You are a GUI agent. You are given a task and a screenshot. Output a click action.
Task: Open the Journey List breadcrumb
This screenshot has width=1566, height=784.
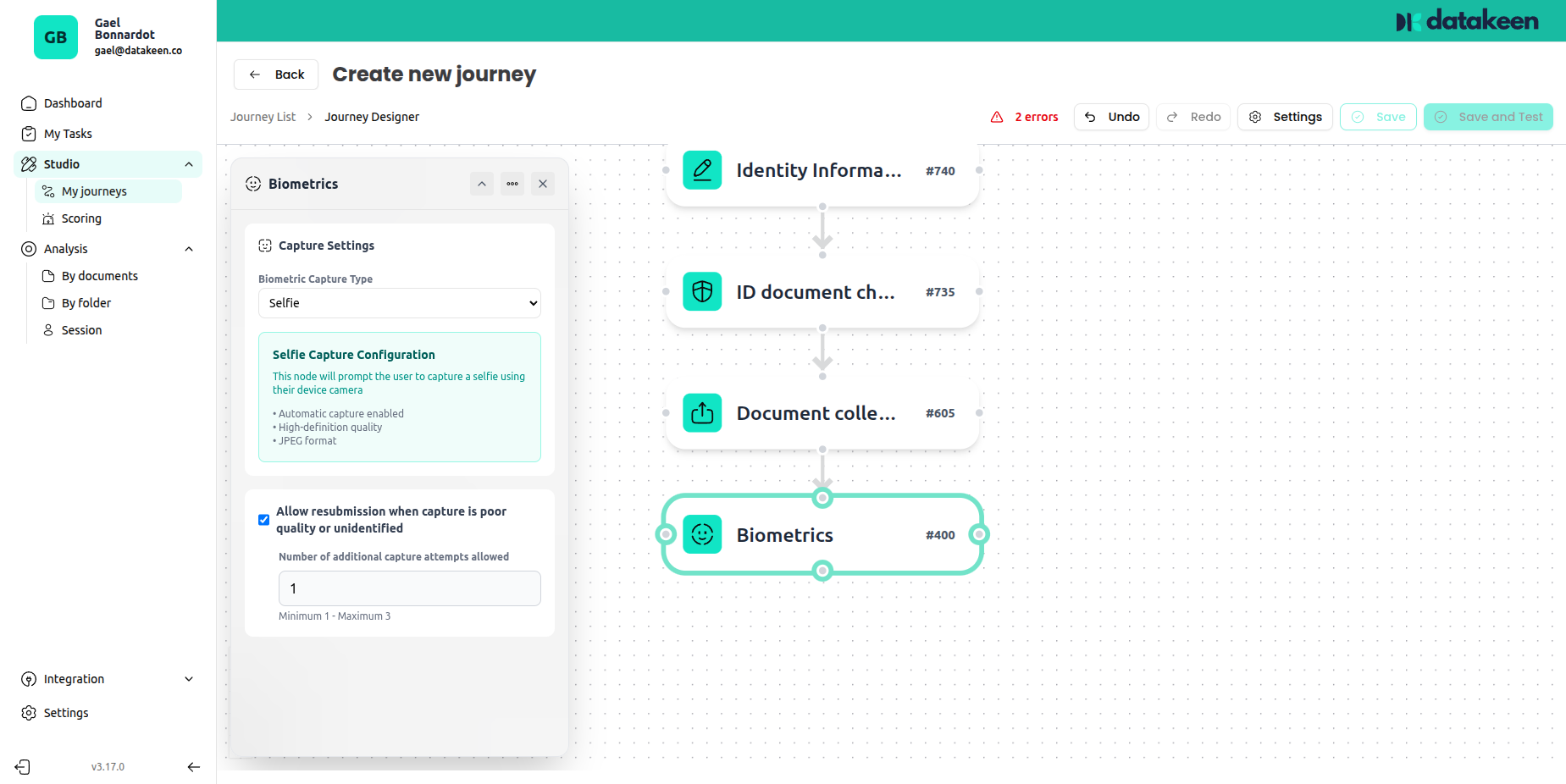coord(263,116)
